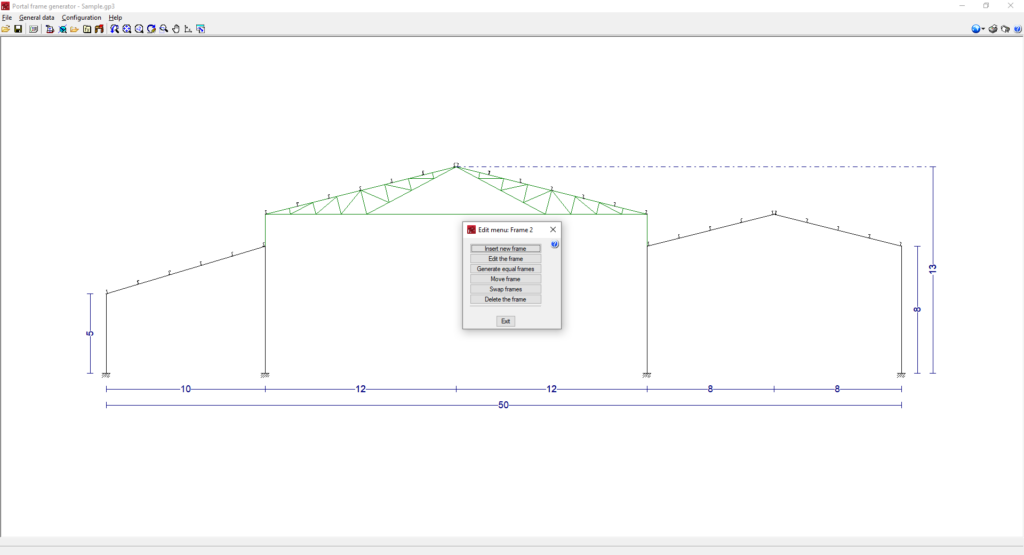
Task: Click the Save floppy disk icon
Action: (x=18, y=29)
